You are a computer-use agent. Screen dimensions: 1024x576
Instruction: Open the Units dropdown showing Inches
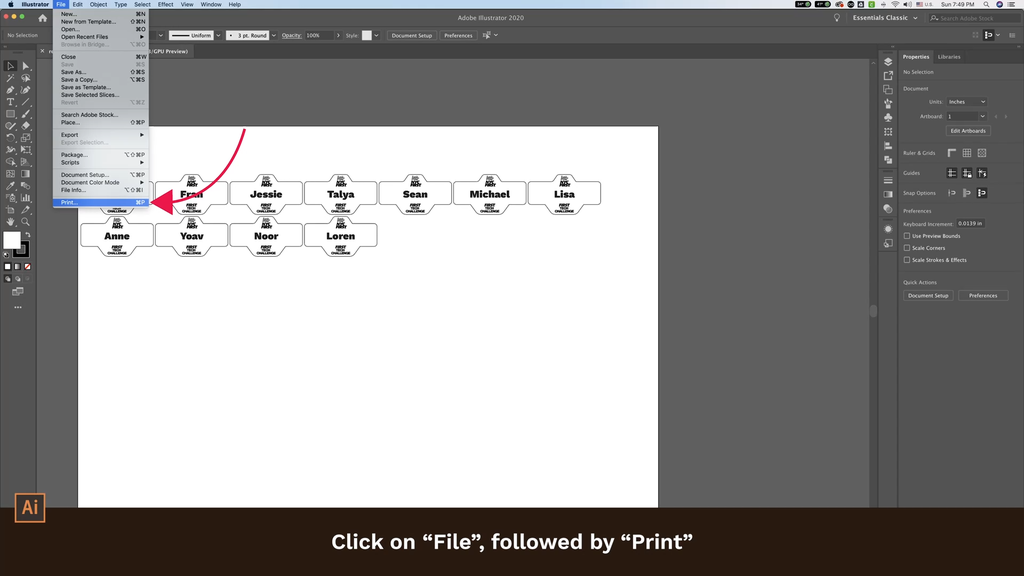pos(967,101)
